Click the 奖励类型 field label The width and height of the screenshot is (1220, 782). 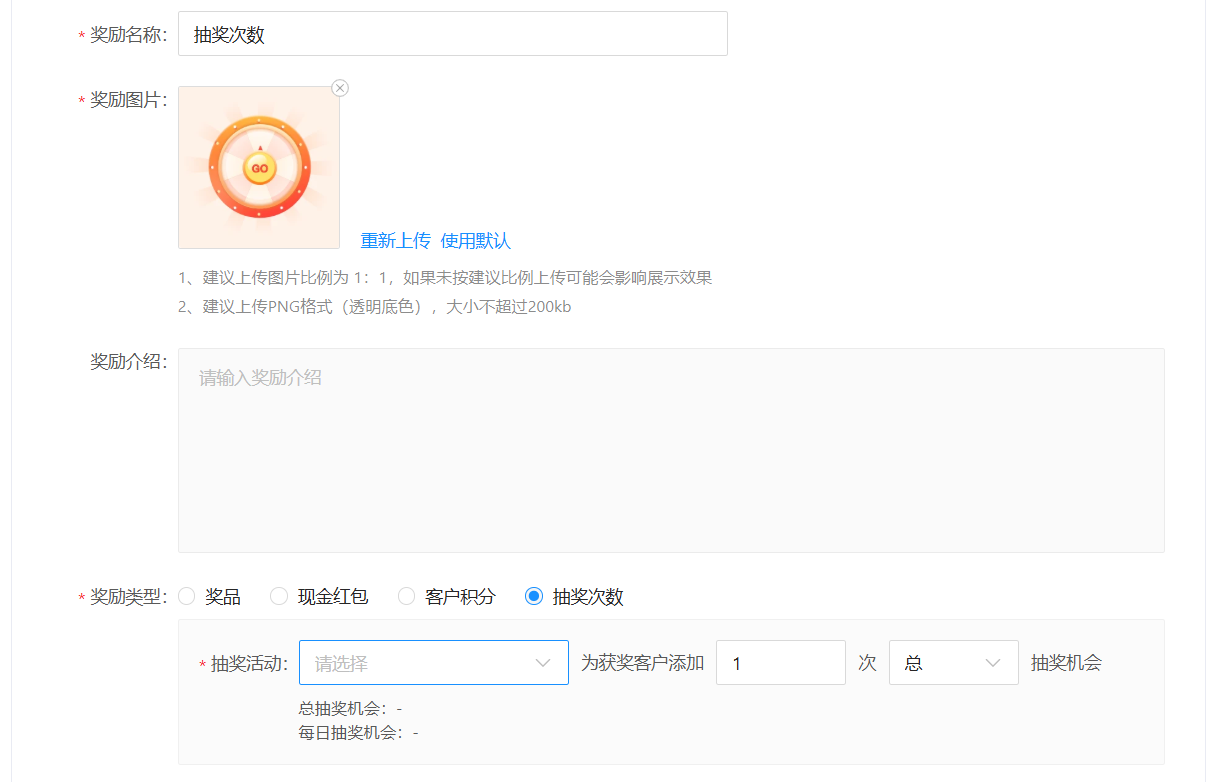click(x=128, y=597)
